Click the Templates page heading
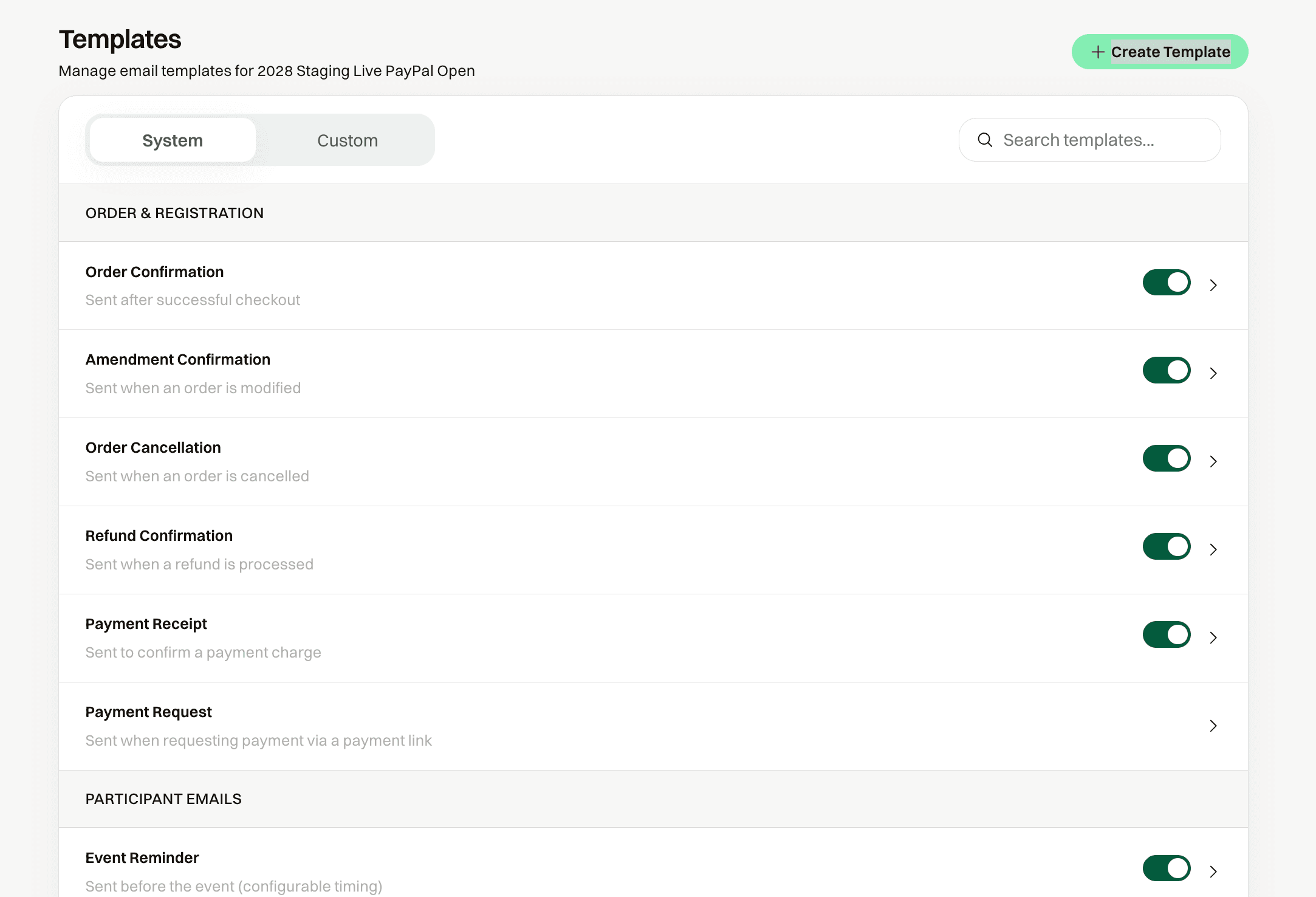 [120, 40]
